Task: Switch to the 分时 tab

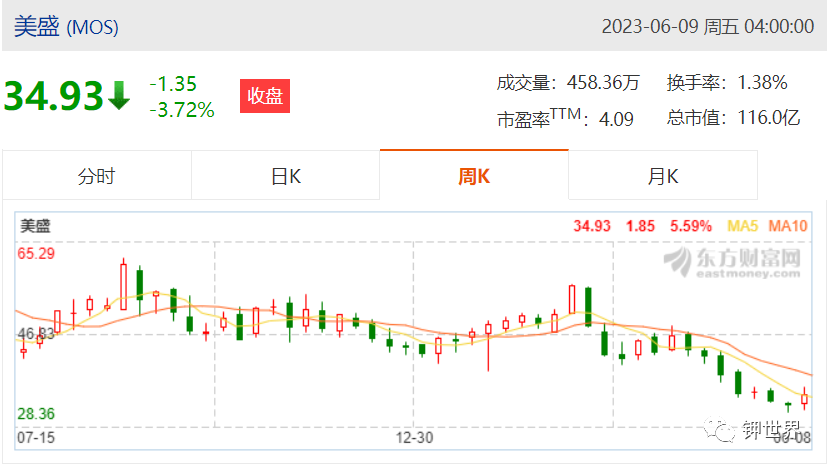Action: tap(97, 175)
